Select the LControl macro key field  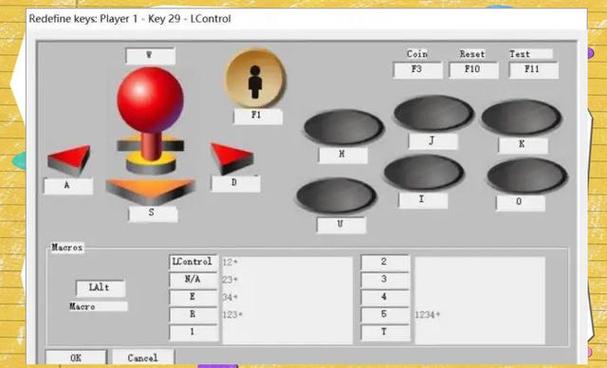coord(193,262)
